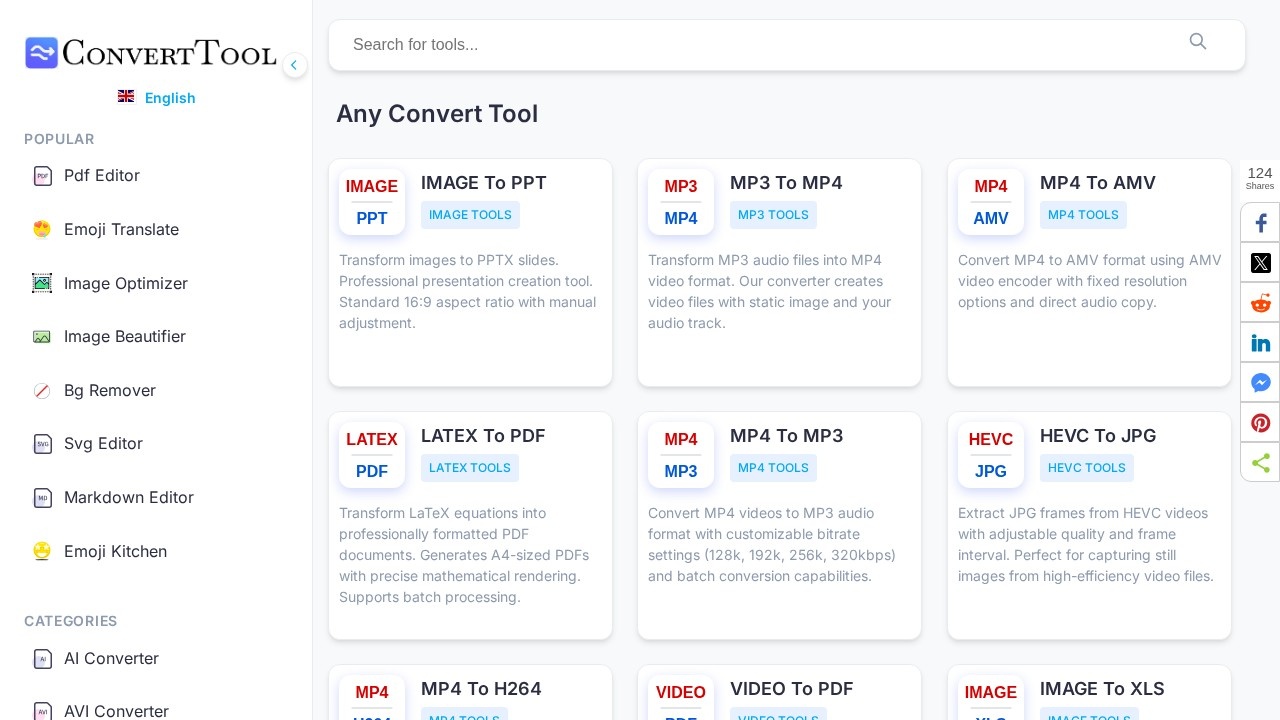The width and height of the screenshot is (1280, 720).
Task: Open the HEVC To JPG thumbnail icon
Action: coord(990,455)
